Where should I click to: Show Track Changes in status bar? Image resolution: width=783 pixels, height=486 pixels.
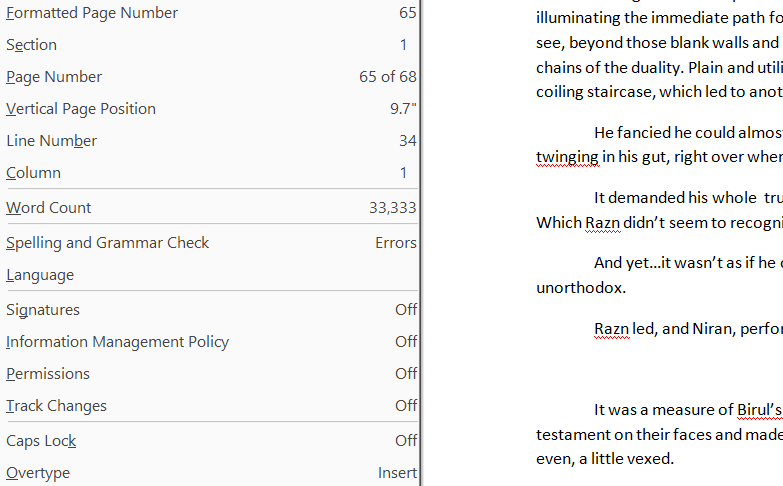pos(56,406)
